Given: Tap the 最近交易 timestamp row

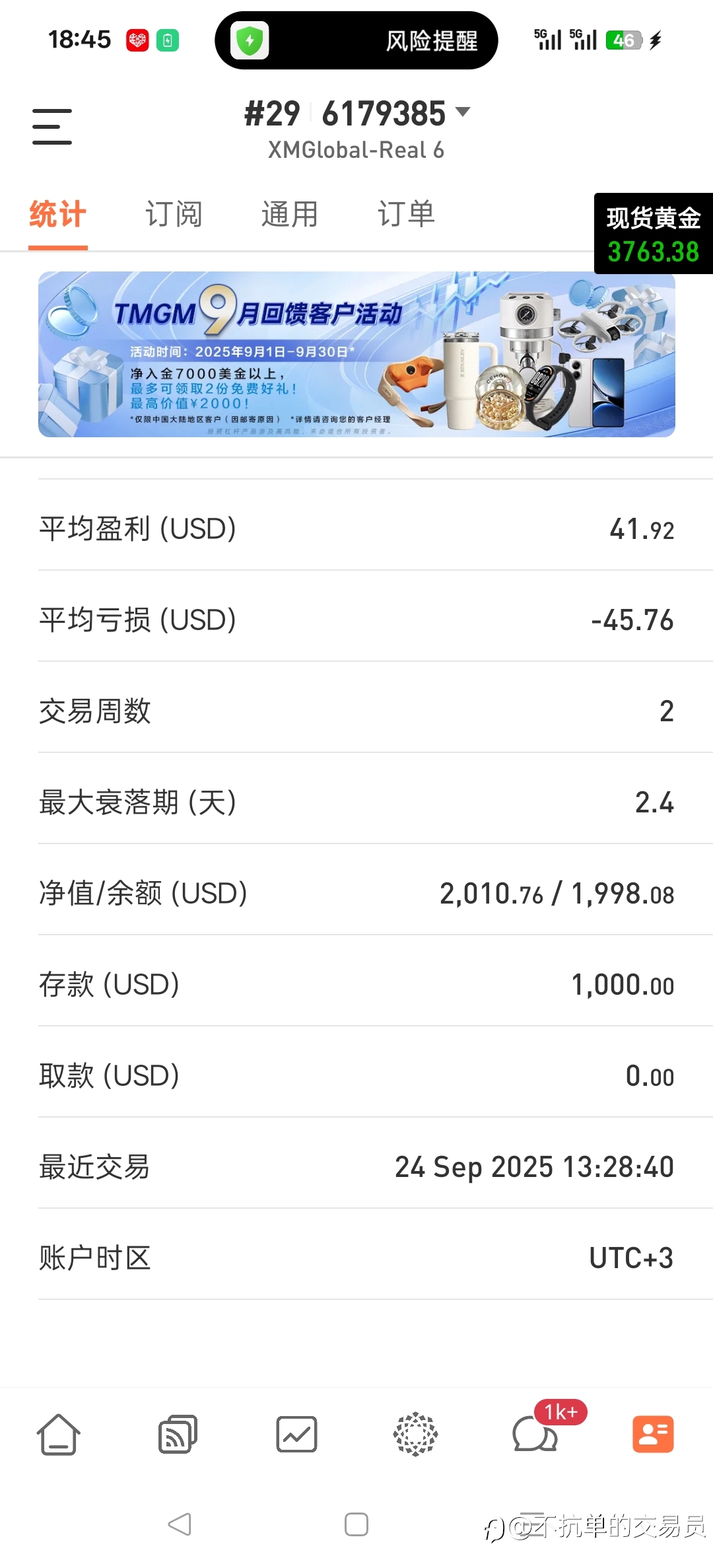Looking at the screenshot, I should 356,1167.
